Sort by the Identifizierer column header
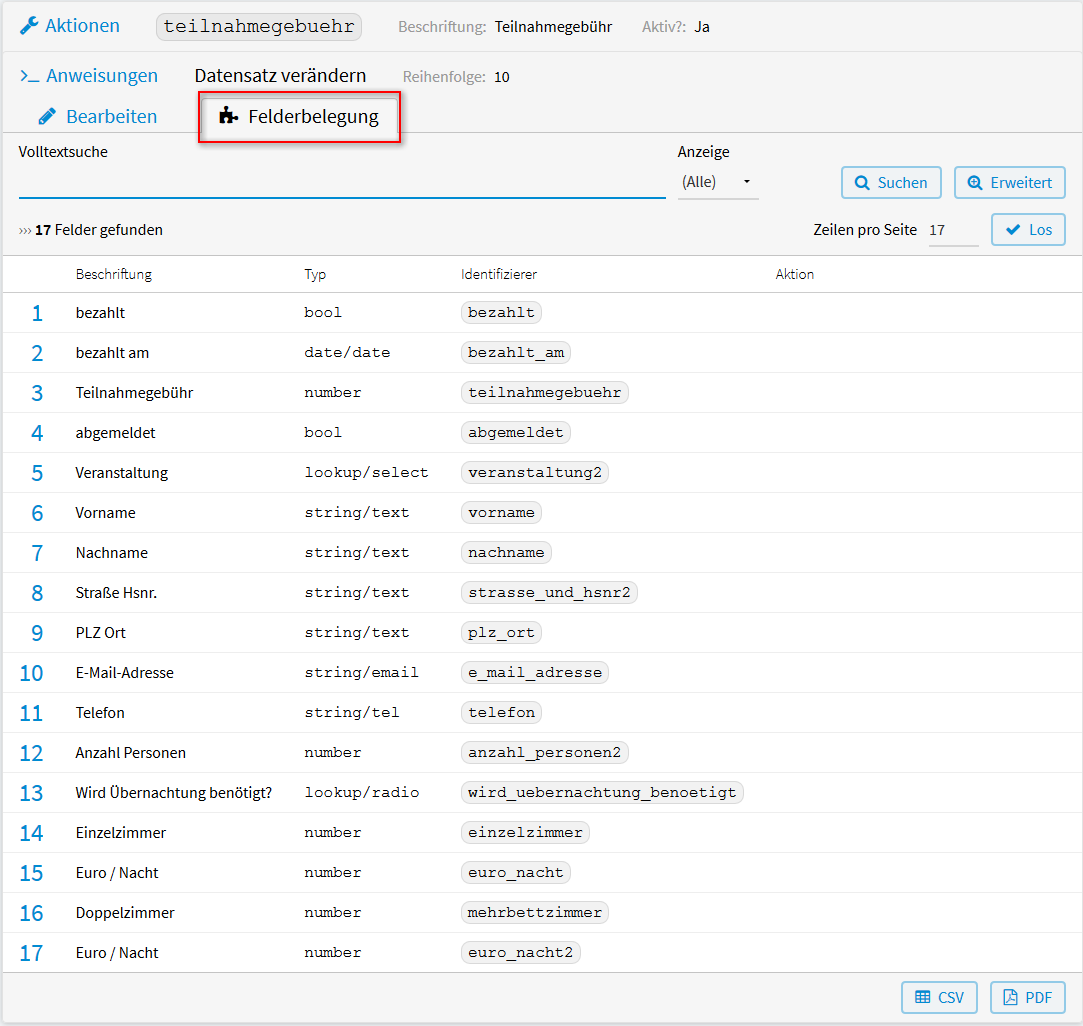 tap(499, 274)
